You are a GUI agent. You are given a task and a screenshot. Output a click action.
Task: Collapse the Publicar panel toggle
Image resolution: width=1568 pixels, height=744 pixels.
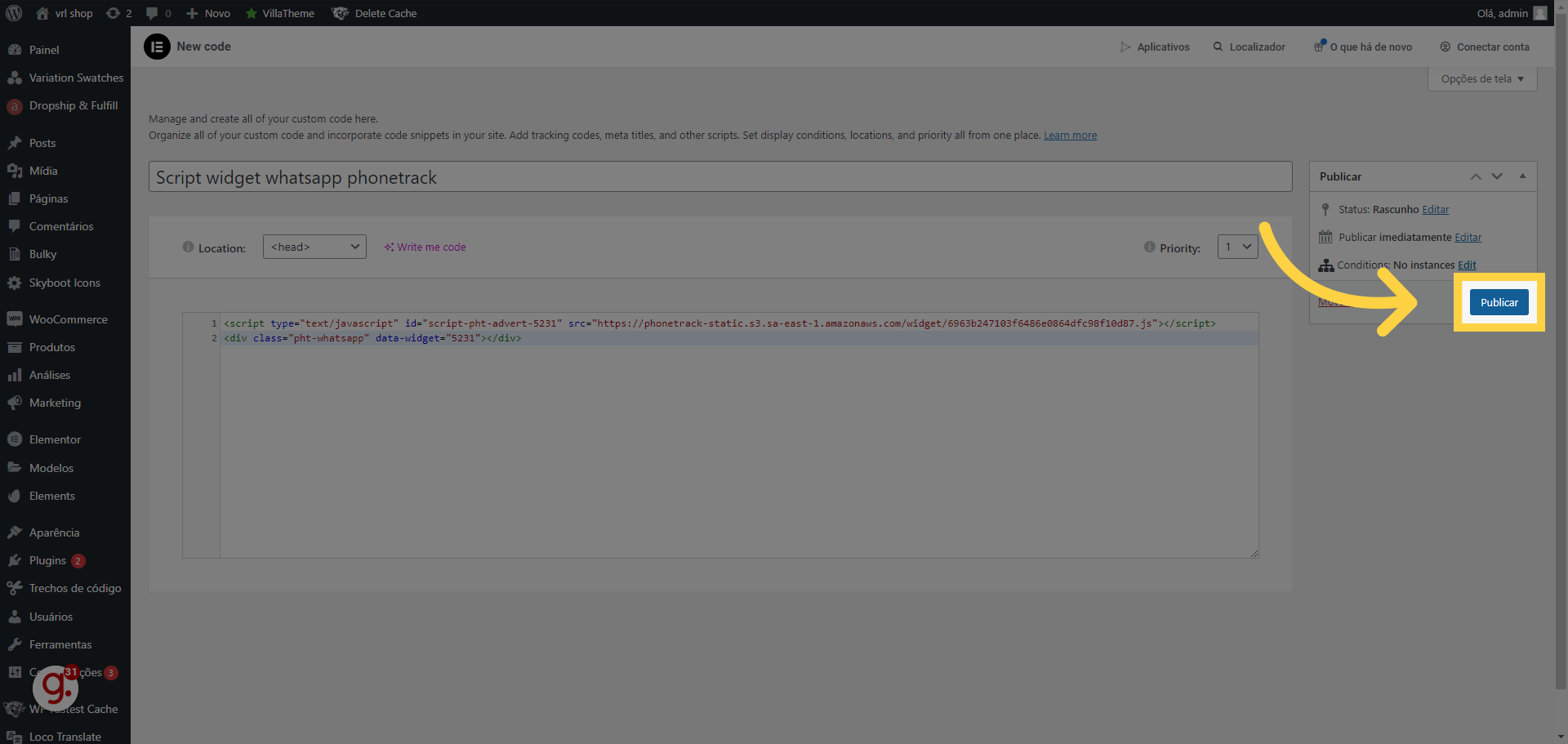click(x=1522, y=176)
